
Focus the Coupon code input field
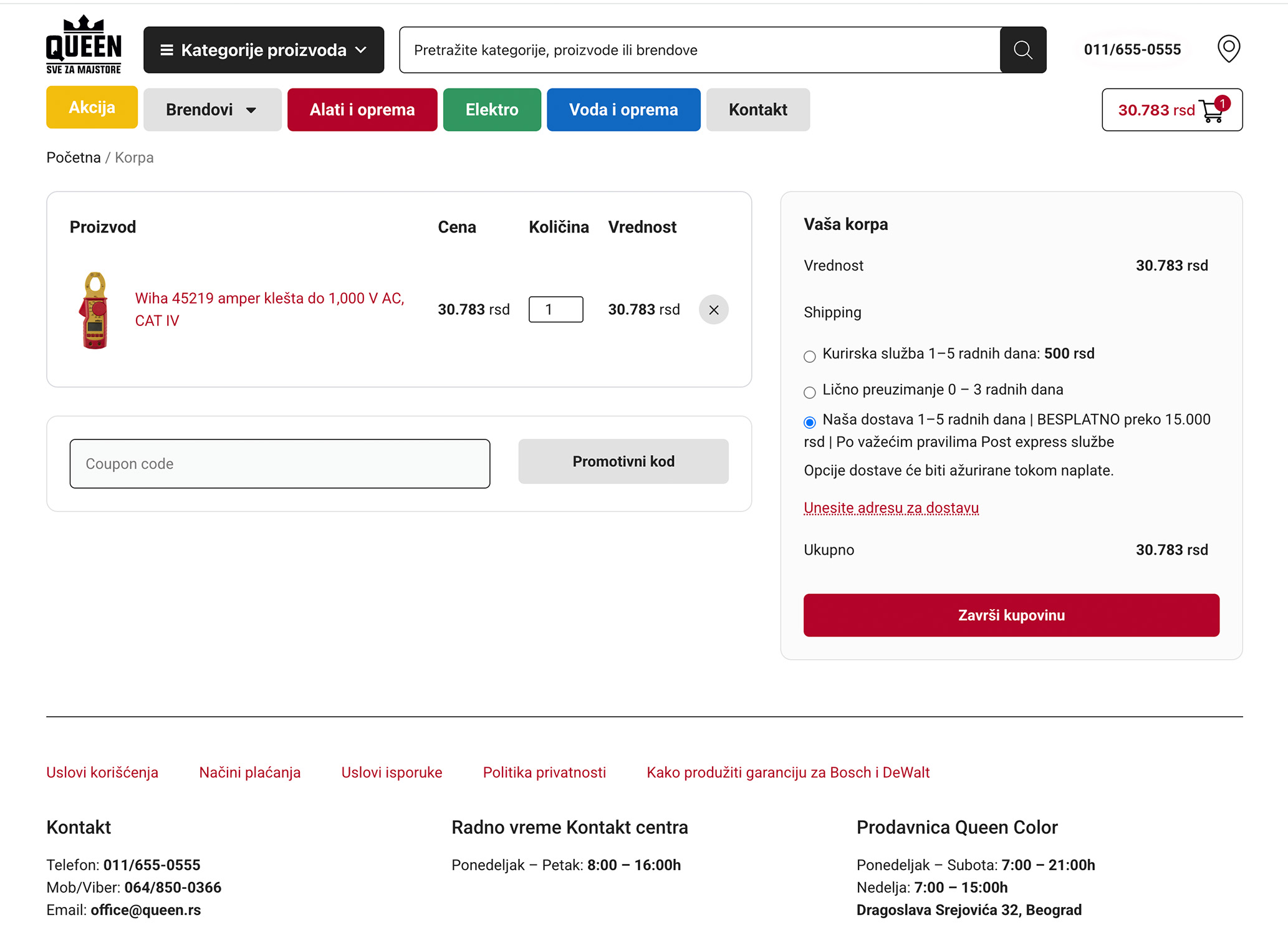click(279, 464)
